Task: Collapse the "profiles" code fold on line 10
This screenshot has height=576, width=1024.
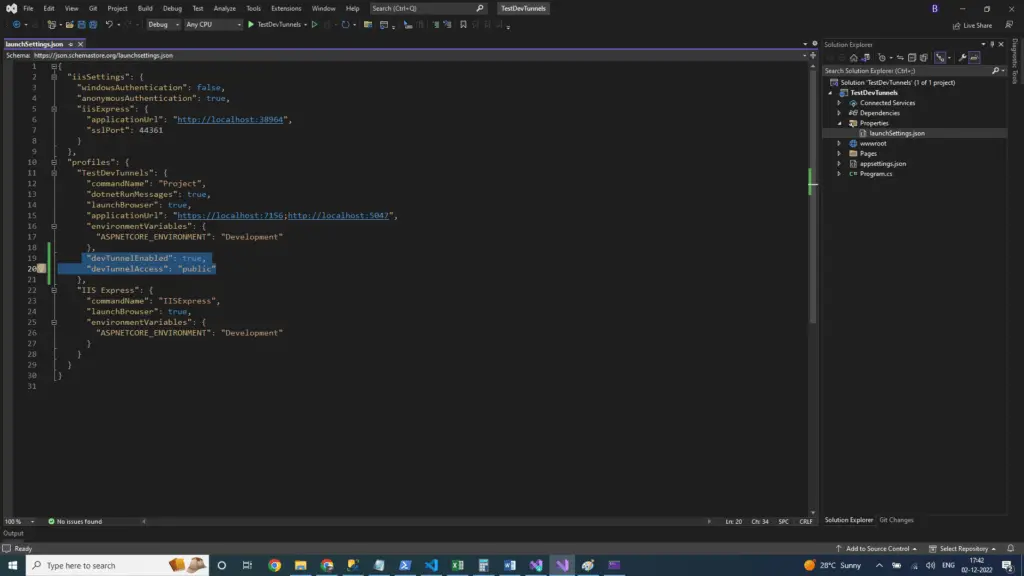Action: click(x=54, y=162)
